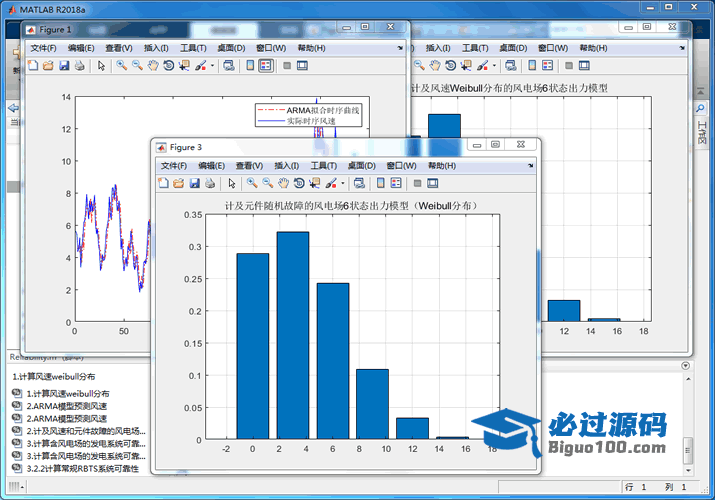Screen dimensions: 715x500
Task: Click Zoom Out icon in Figure 1 toolbar
Action: click(137, 66)
